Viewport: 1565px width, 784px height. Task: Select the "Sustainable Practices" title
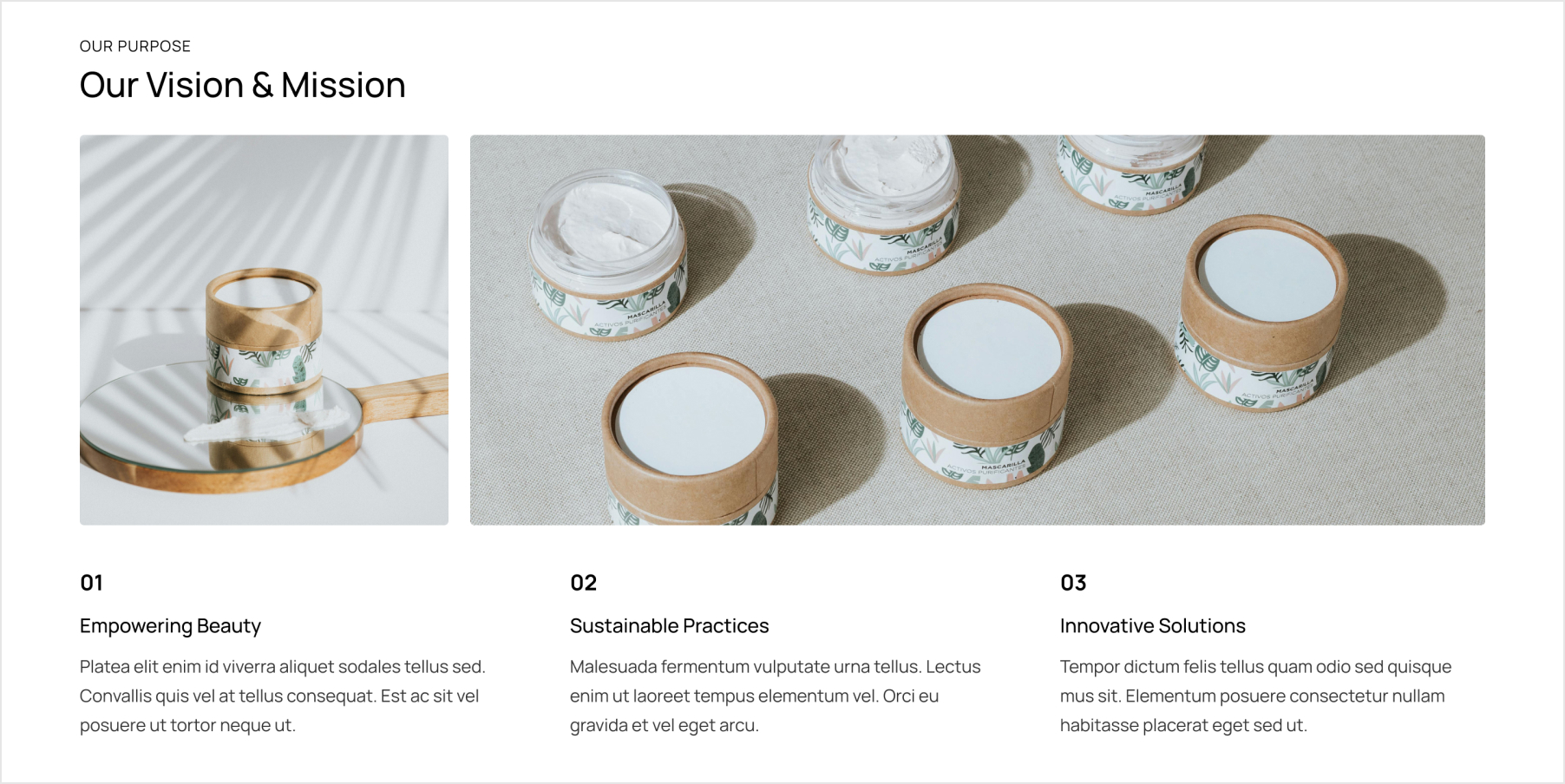coord(669,626)
